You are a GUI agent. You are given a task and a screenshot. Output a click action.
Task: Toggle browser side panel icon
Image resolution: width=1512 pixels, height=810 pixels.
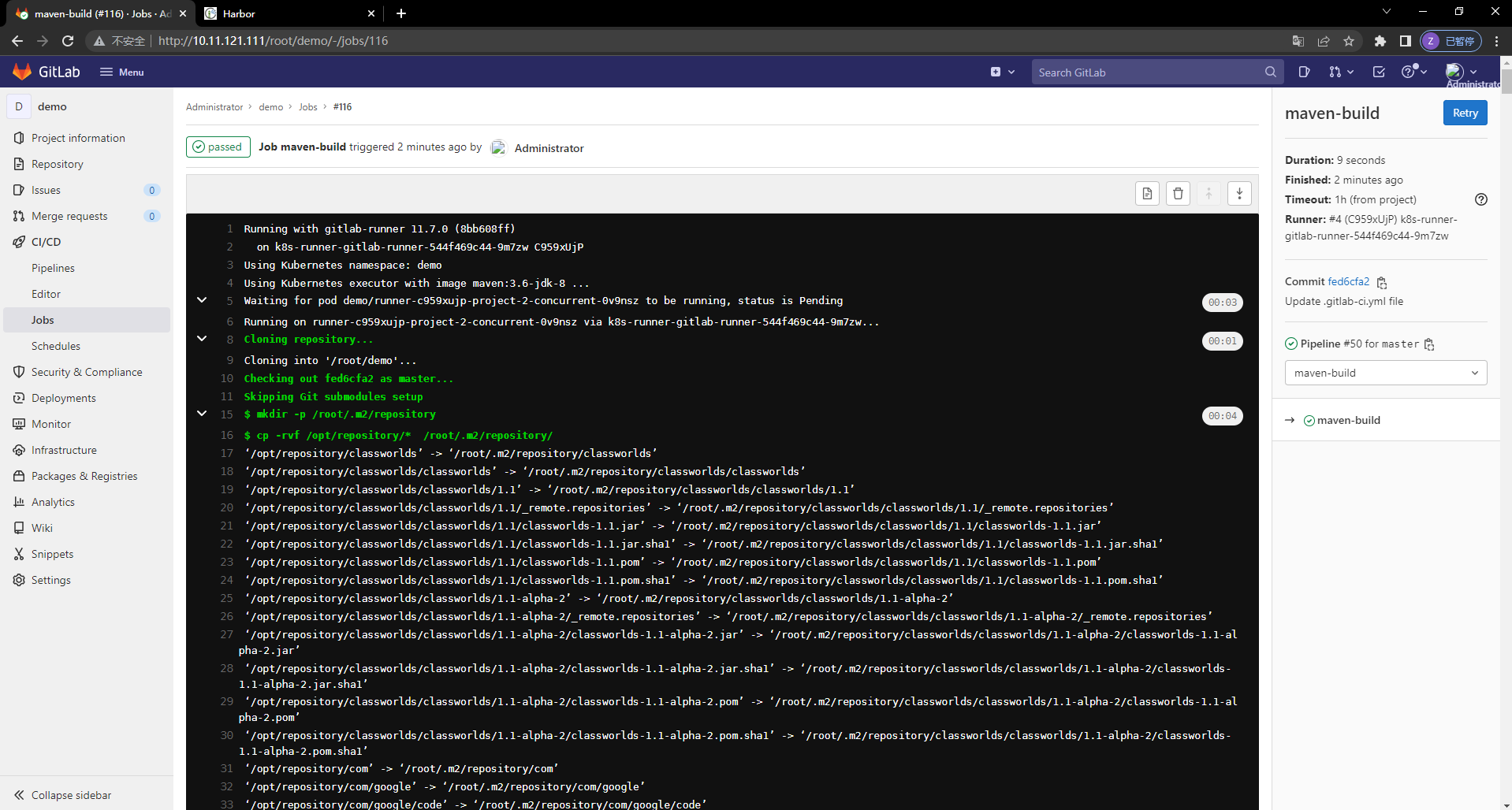[1405, 41]
